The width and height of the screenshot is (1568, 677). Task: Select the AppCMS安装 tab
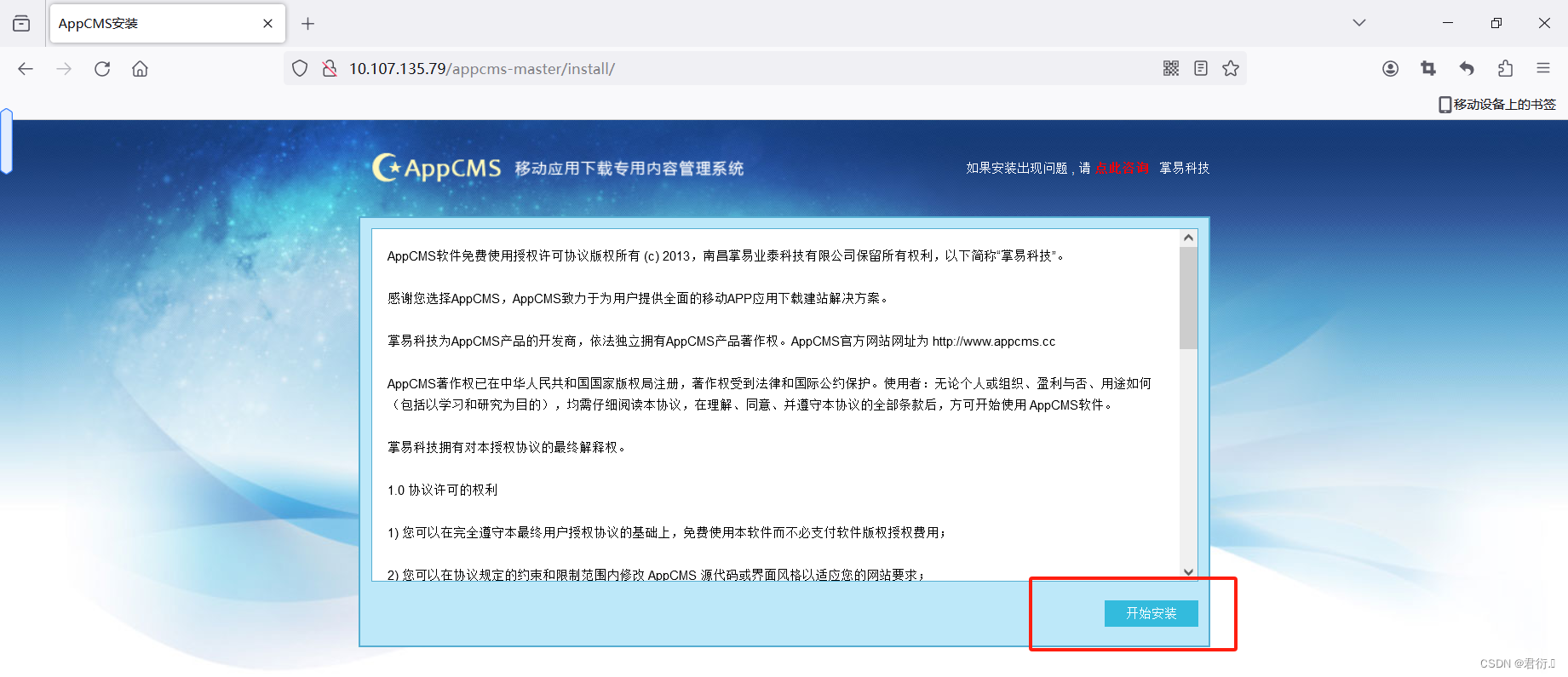(x=168, y=23)
